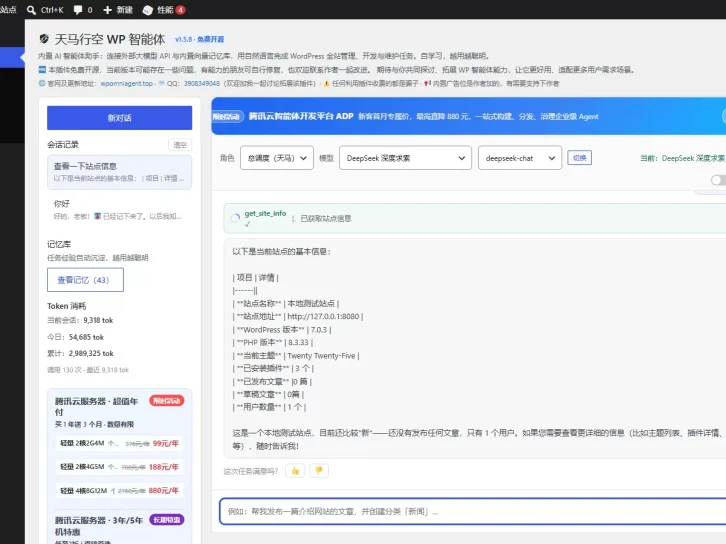Click the warning triangle icon in notice line
This screenshot has width=726, height=544.
(x=326, y=83)
